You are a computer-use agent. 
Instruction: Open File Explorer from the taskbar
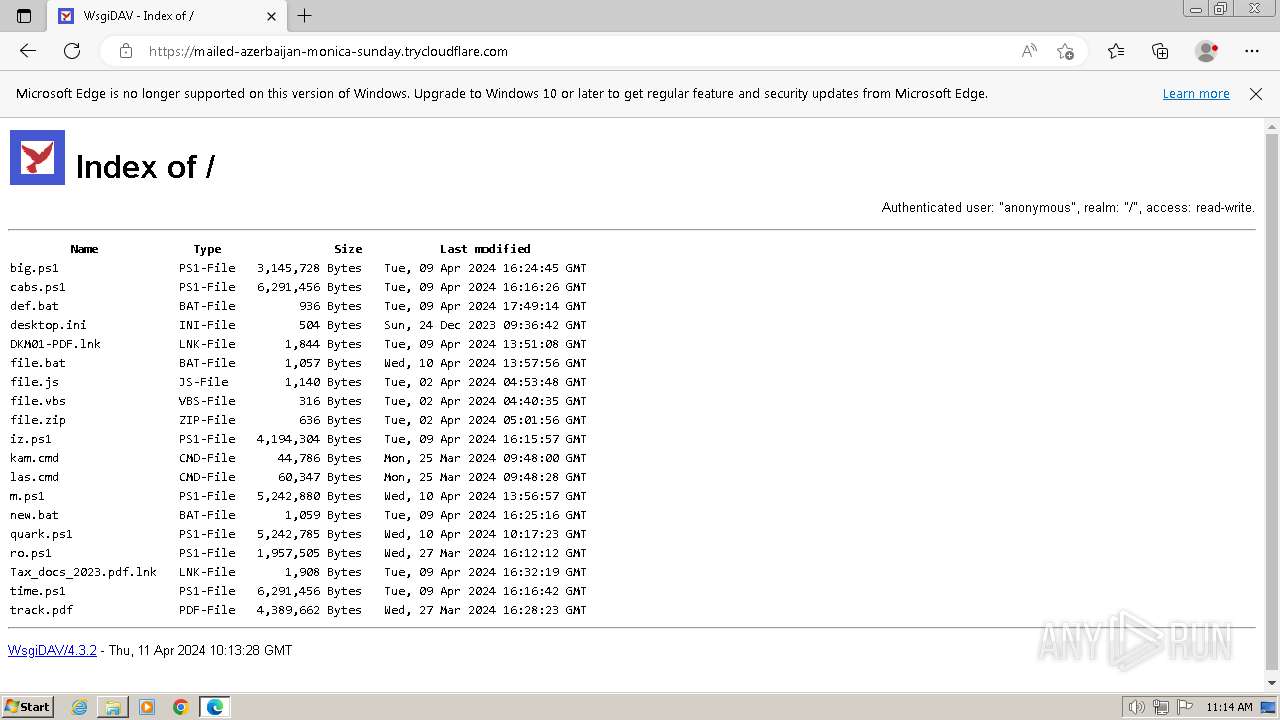[x=112, y=707]
